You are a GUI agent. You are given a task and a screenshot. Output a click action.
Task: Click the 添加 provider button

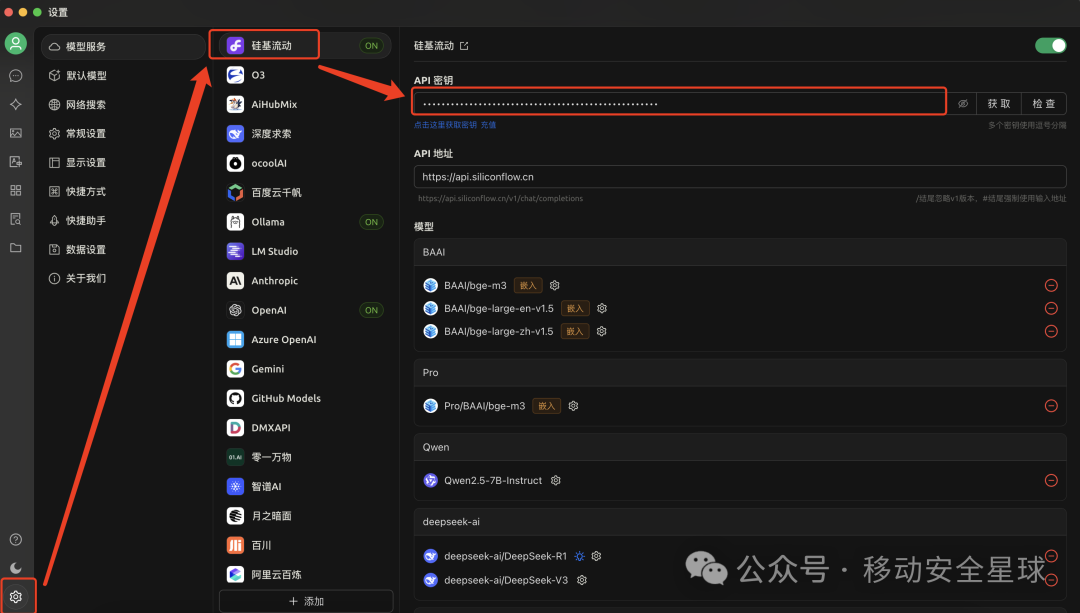click(x=306, y=601)
